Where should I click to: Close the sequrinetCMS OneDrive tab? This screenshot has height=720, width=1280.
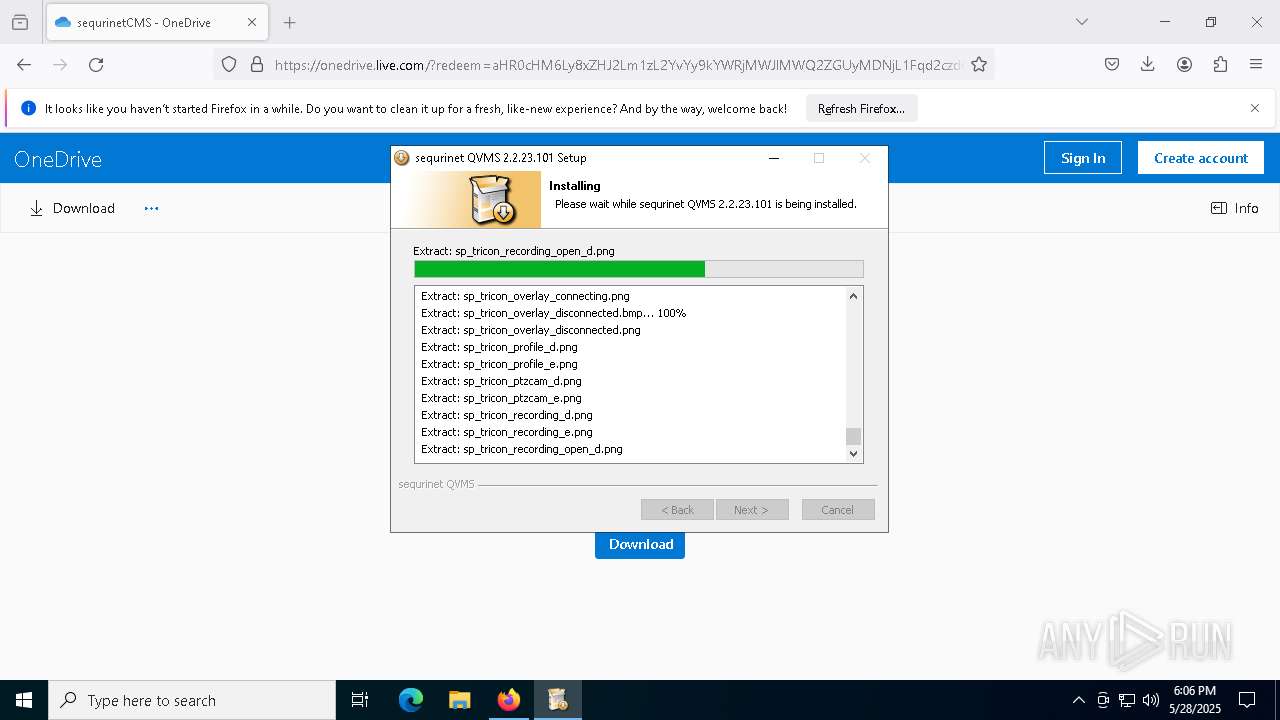pyautogui.click(x=252, y=22)
